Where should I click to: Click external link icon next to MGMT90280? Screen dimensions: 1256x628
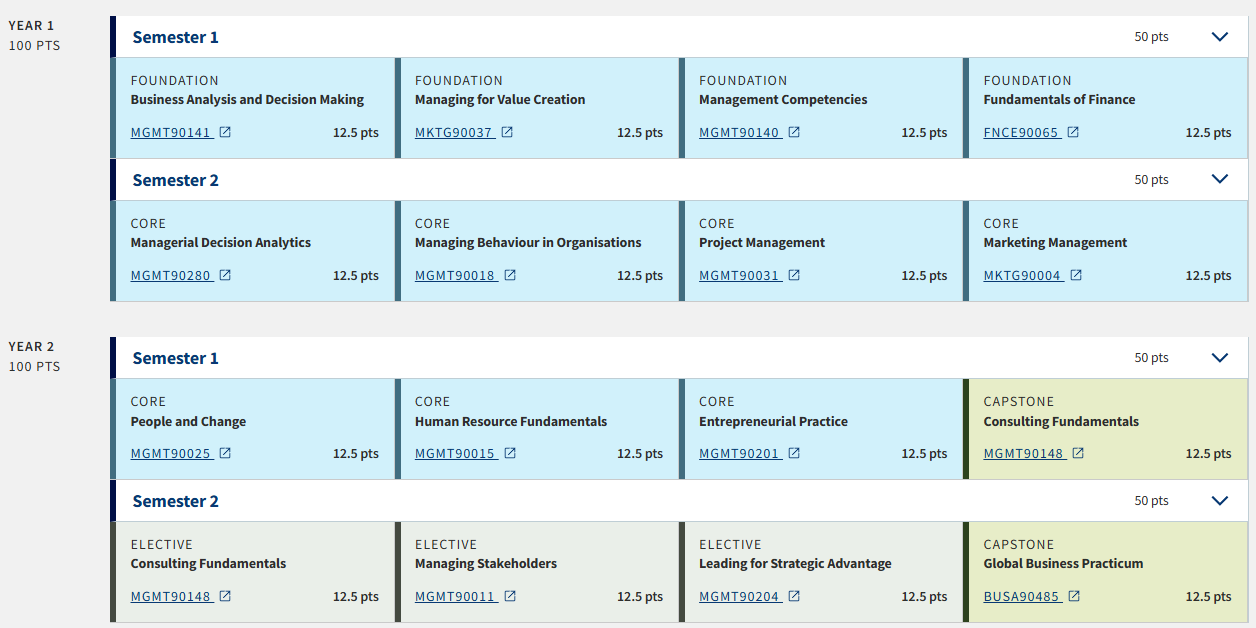pyautogui.click(x=225, y=275)
